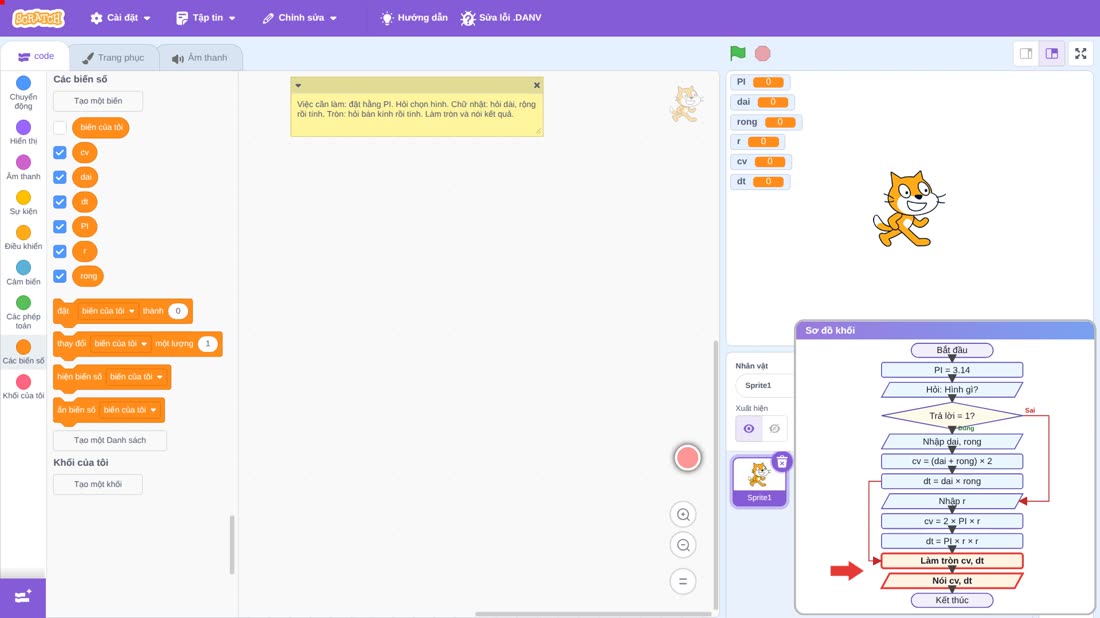
Task: Open the Hiển thị blocks category
Action: [23, 132]
